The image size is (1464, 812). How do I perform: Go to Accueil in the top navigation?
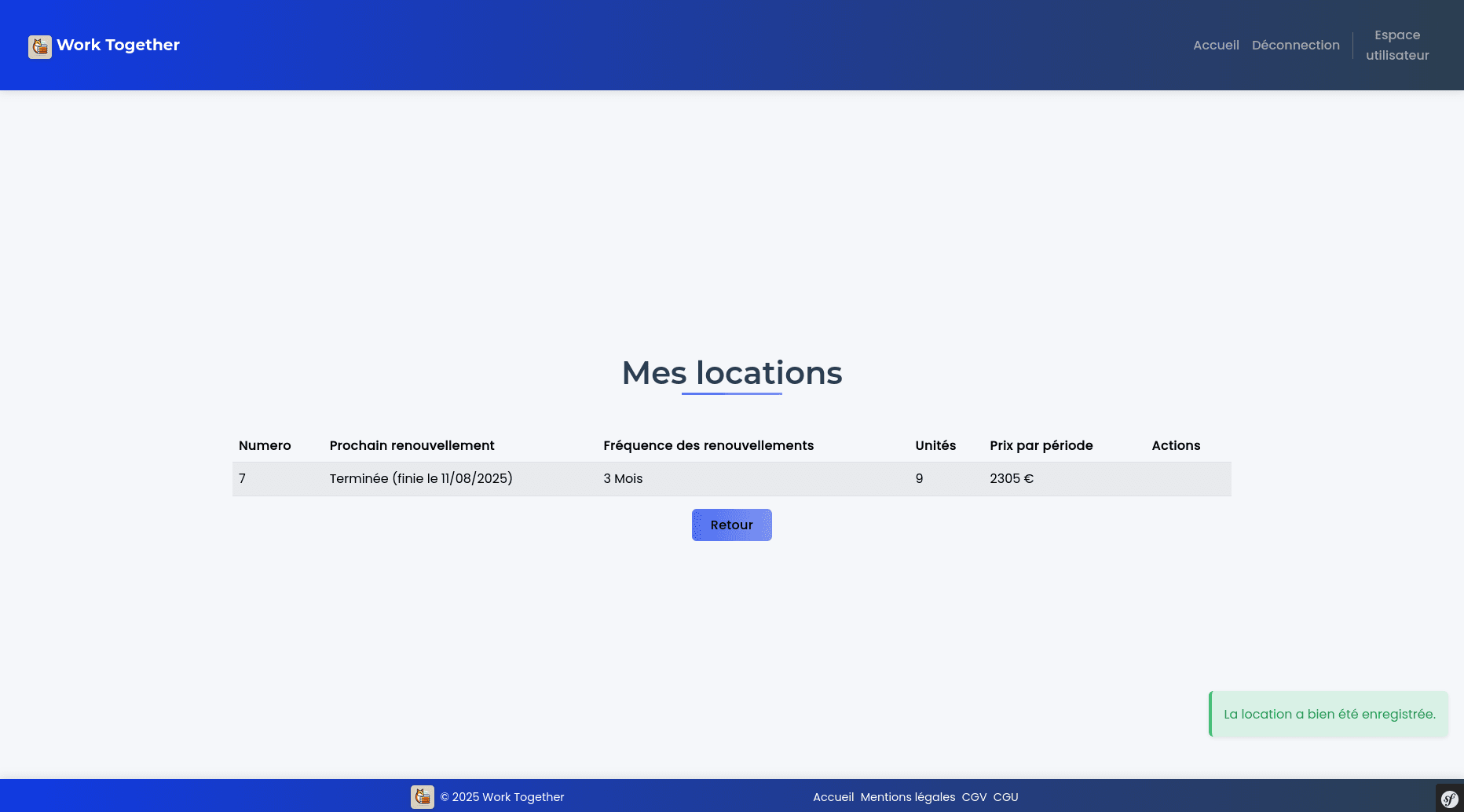tap(1216, 46)
